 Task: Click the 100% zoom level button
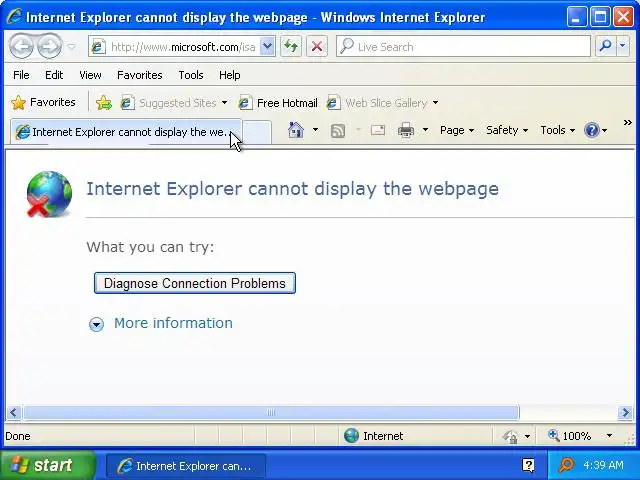click(x=570, y=436)
